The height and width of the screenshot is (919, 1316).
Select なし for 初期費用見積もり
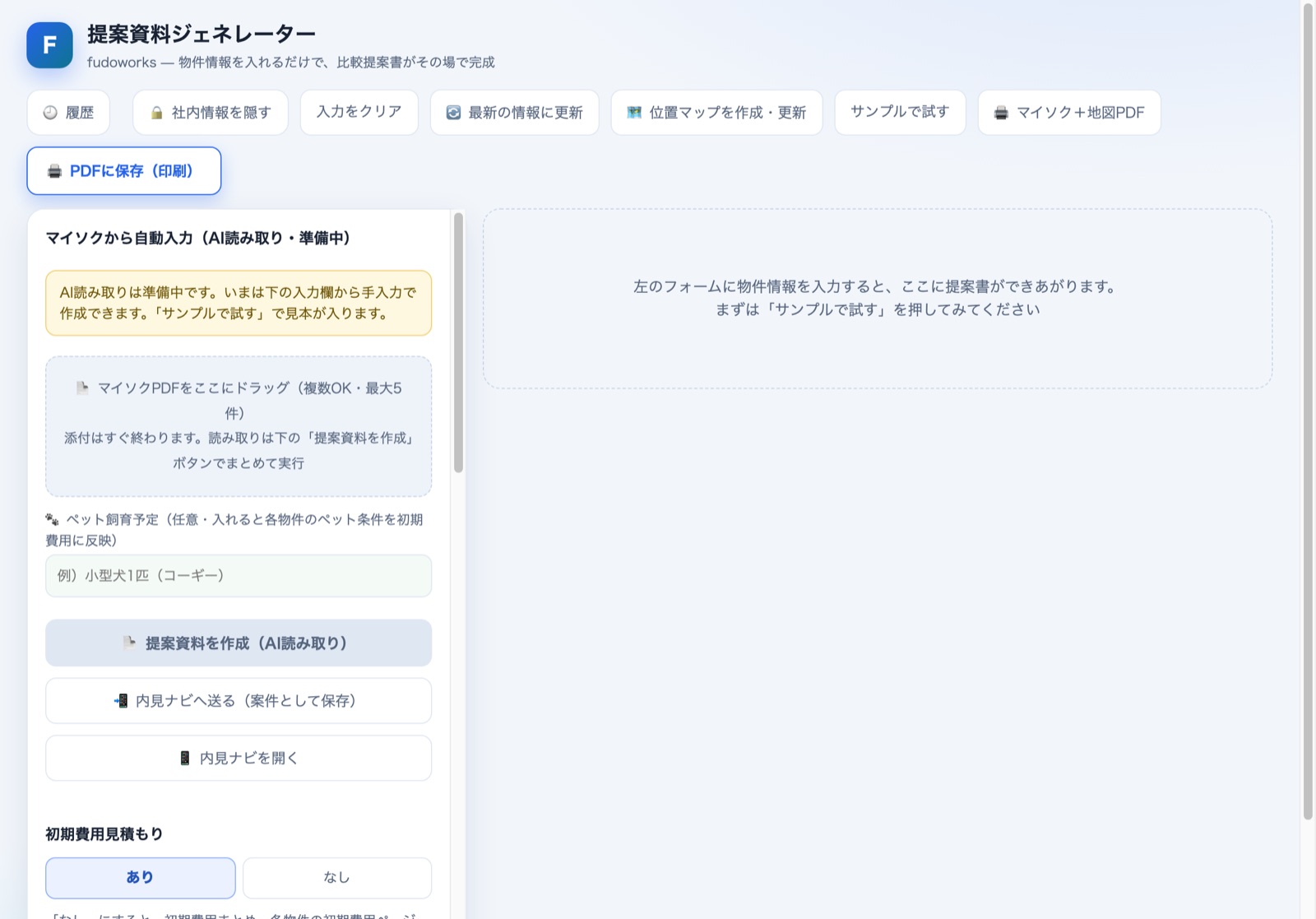[x=337, y=878]
